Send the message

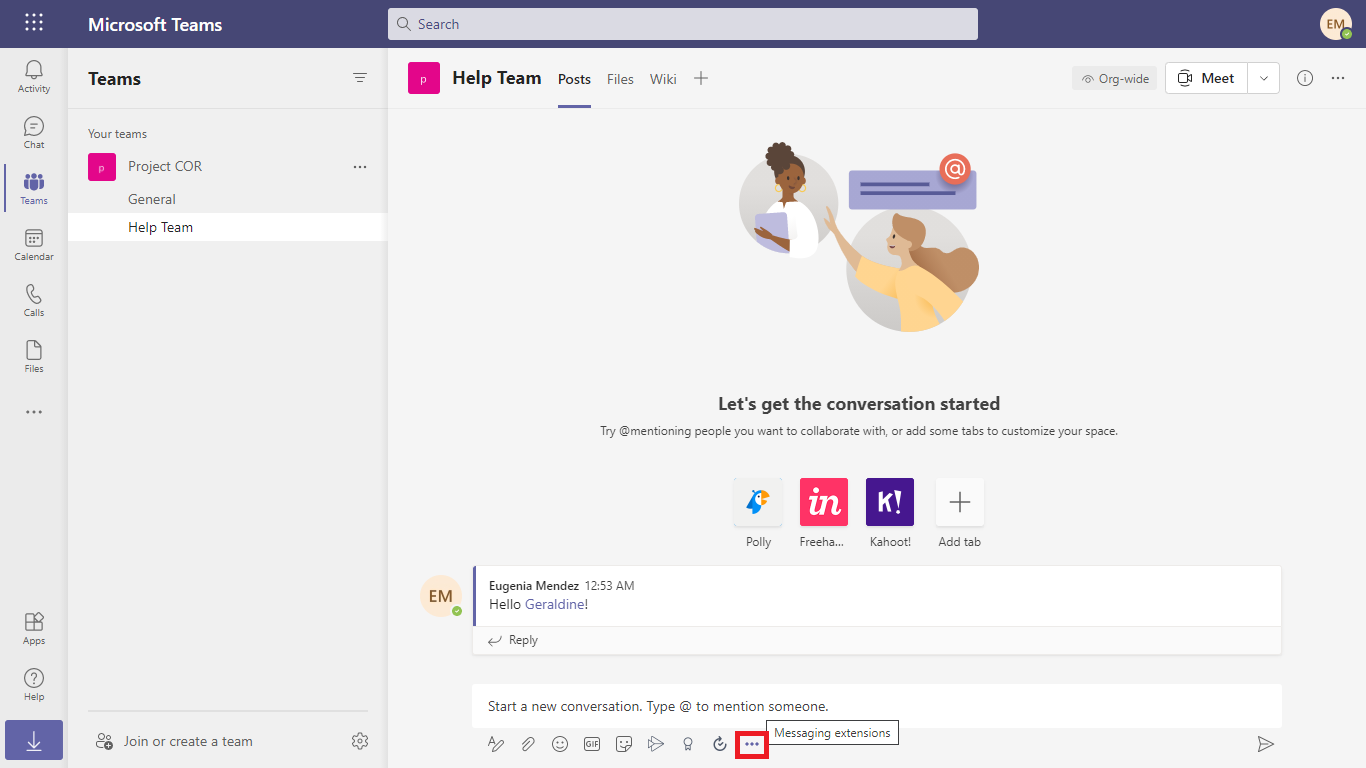1265,744
